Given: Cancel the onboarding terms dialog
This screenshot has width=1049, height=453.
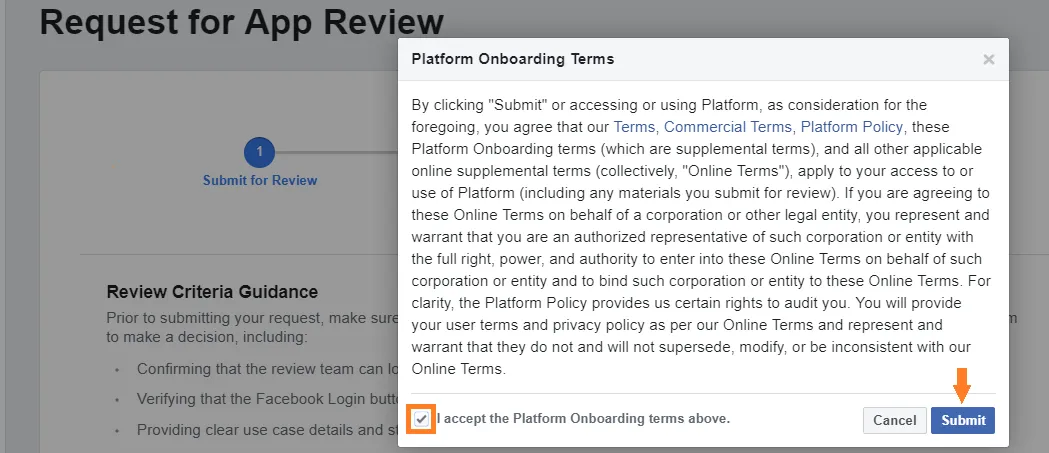Looking at the screenshot, I should tap(894, 420).
